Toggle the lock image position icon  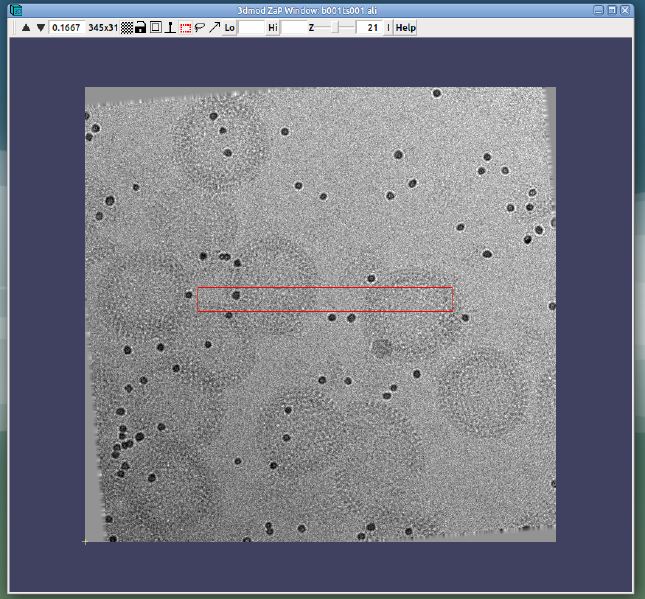pyautogui.click(x=141, y=28)
